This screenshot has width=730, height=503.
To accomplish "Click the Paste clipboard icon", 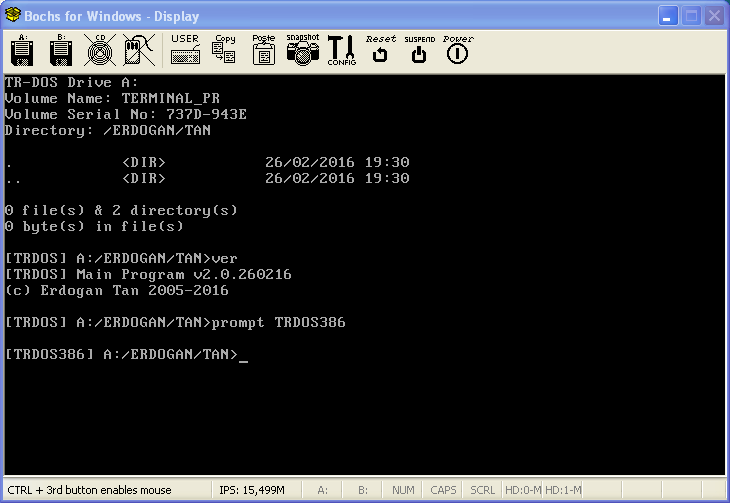I will pos(264,49).
